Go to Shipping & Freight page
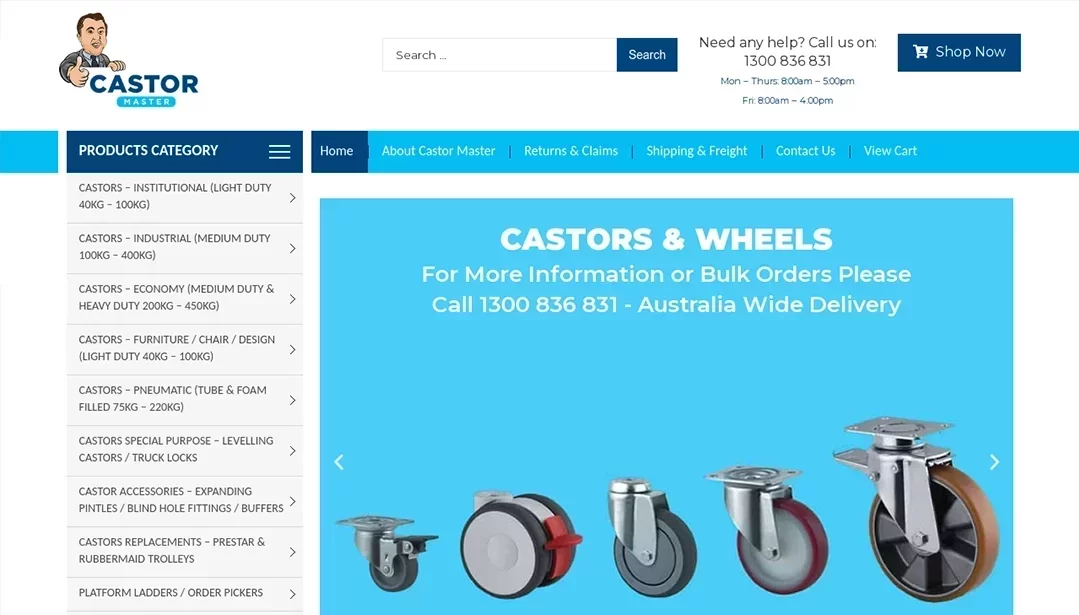 [696, 151]
